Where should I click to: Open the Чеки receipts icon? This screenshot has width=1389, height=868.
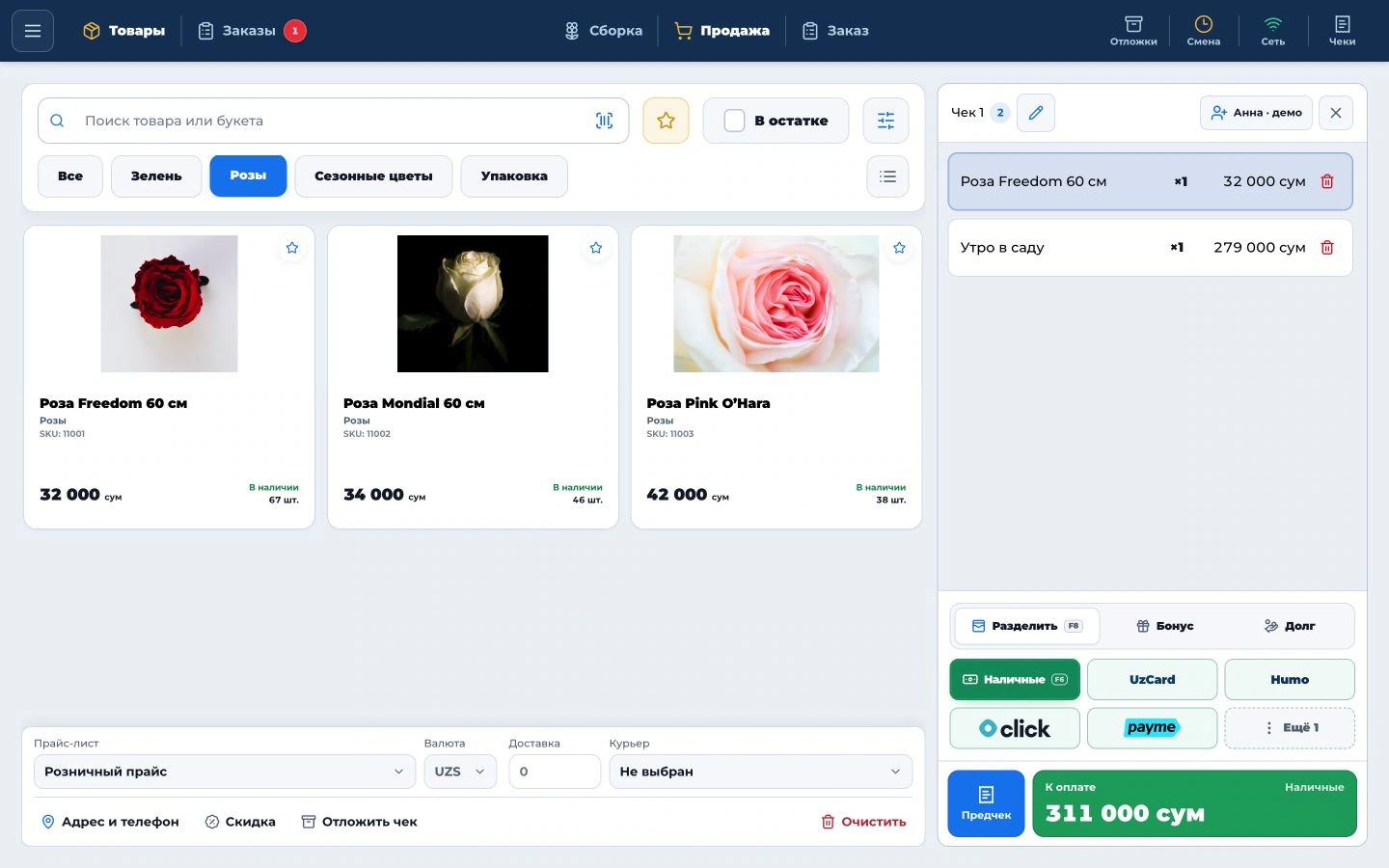point(1342,31)
